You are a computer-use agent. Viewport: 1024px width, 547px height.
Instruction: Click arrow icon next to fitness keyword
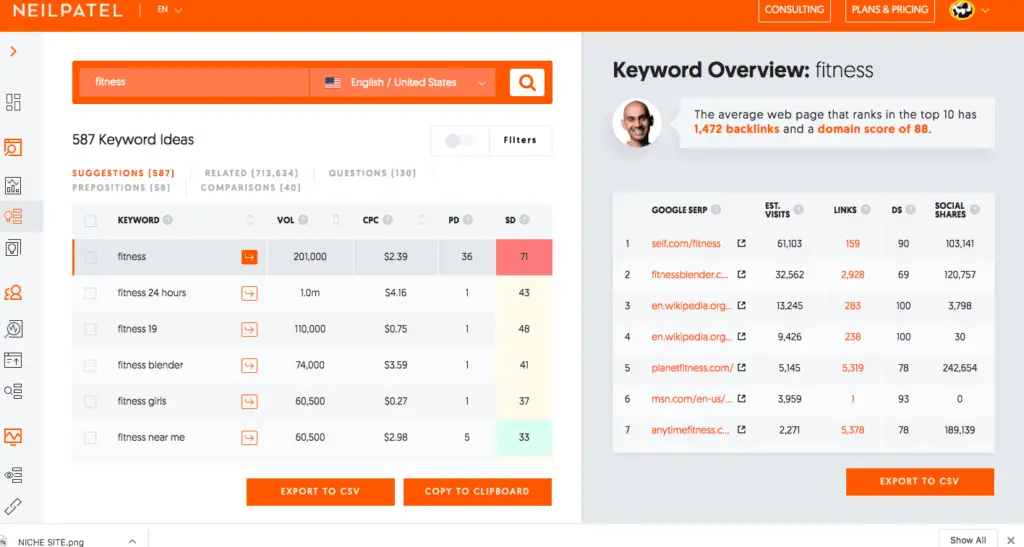coord(249,257)
